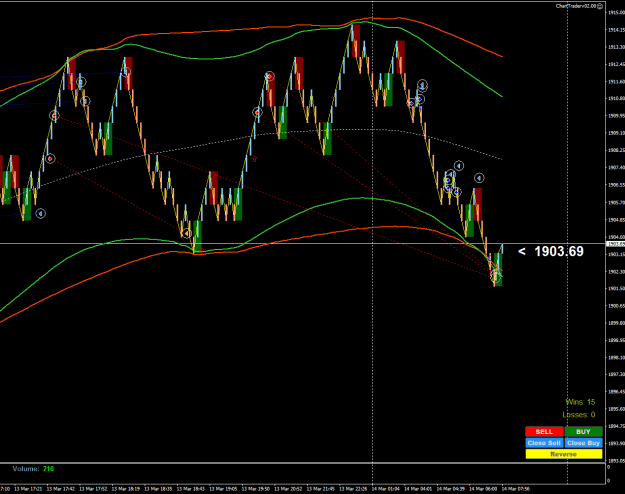The width and height of the screenshot is (625, 494).
Task: Click the 13 Mar 22:26 time label
Action: coord(353,489)
